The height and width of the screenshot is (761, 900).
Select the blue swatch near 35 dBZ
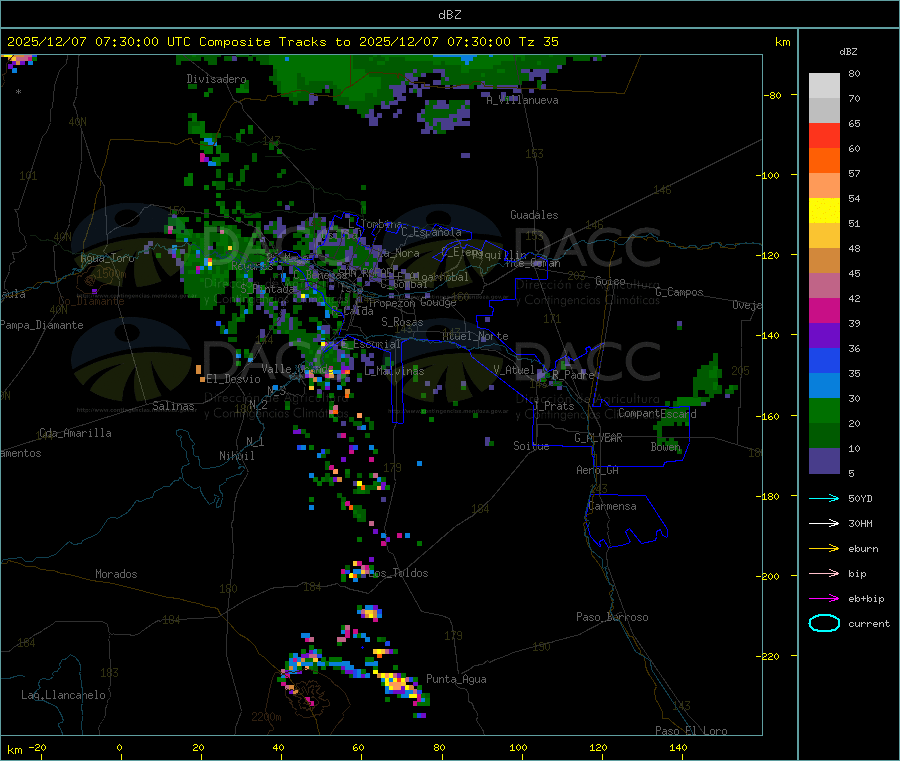pos(824,360)
